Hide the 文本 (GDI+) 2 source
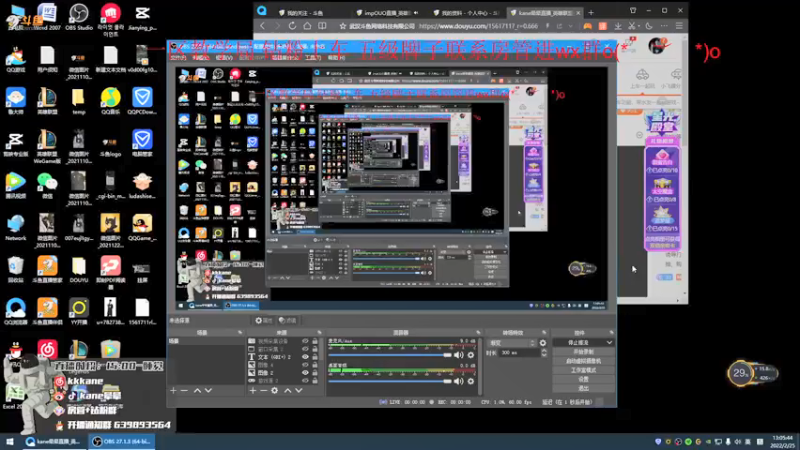The width and height of the screenshot is (800, 450). [x=305, y=357]
